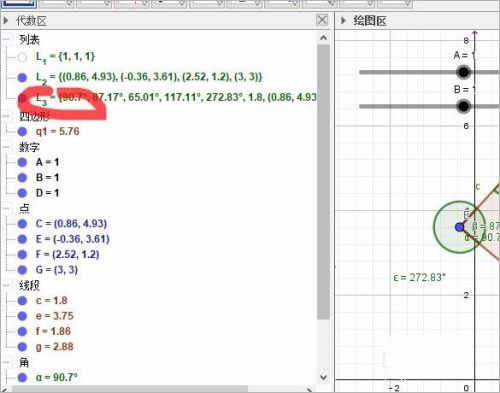Collapse the algebra view header triangle
500x393 pixels.
[6, 21]
